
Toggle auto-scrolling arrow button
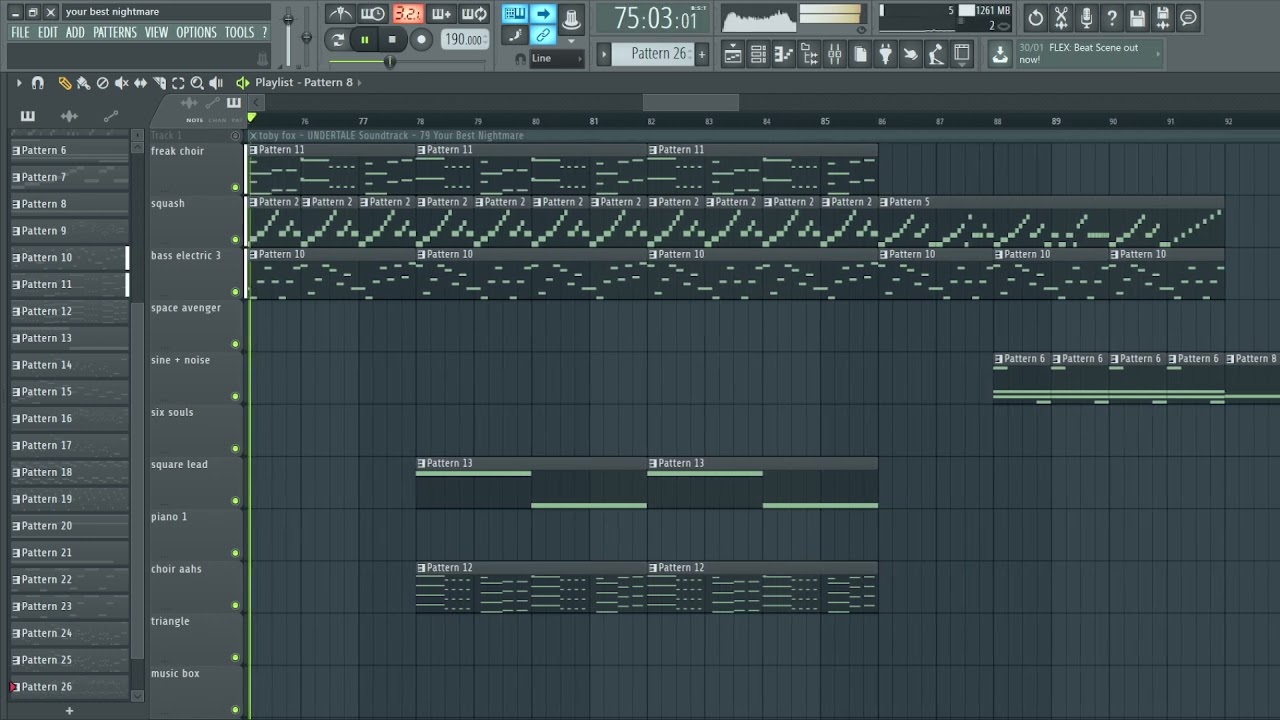pyautogui.click(x=543, y=14)
